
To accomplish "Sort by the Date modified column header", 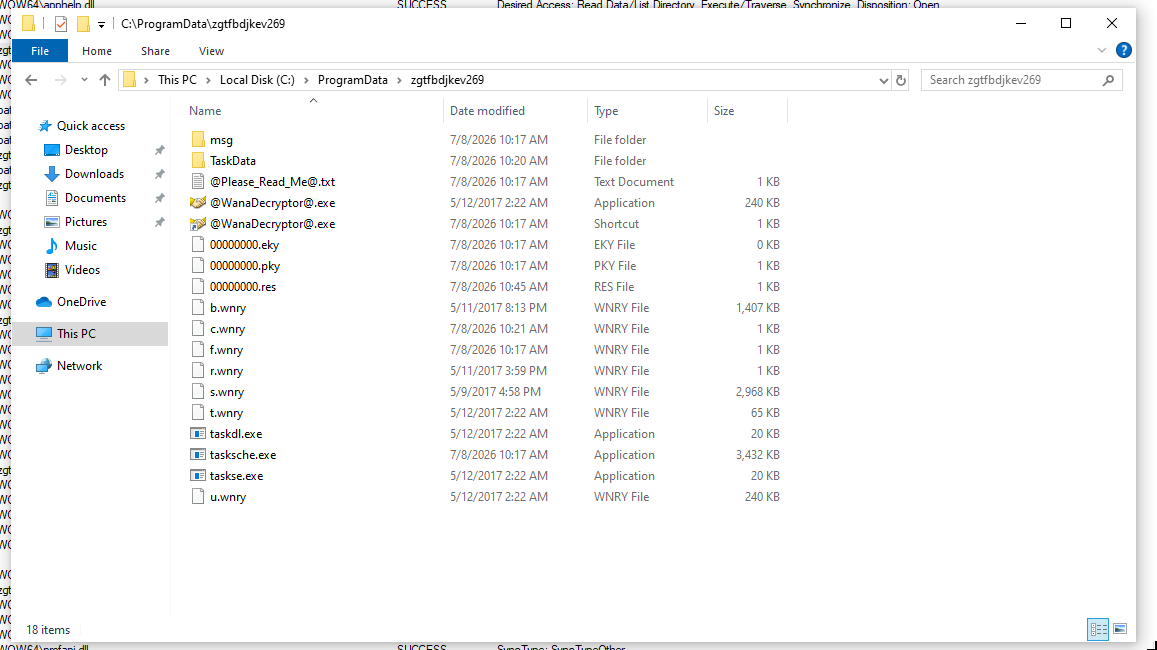I will [x=487, y=111].
